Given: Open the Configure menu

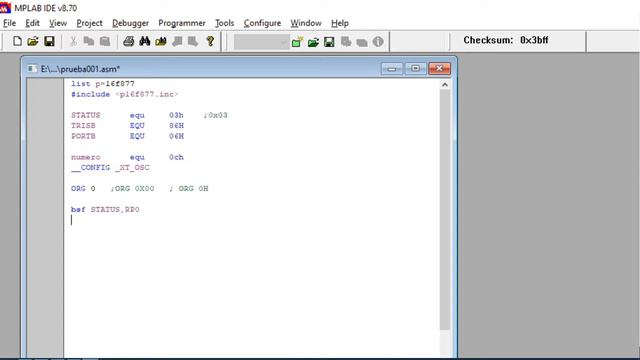Looking at the screenshot, I should point(262,23).
